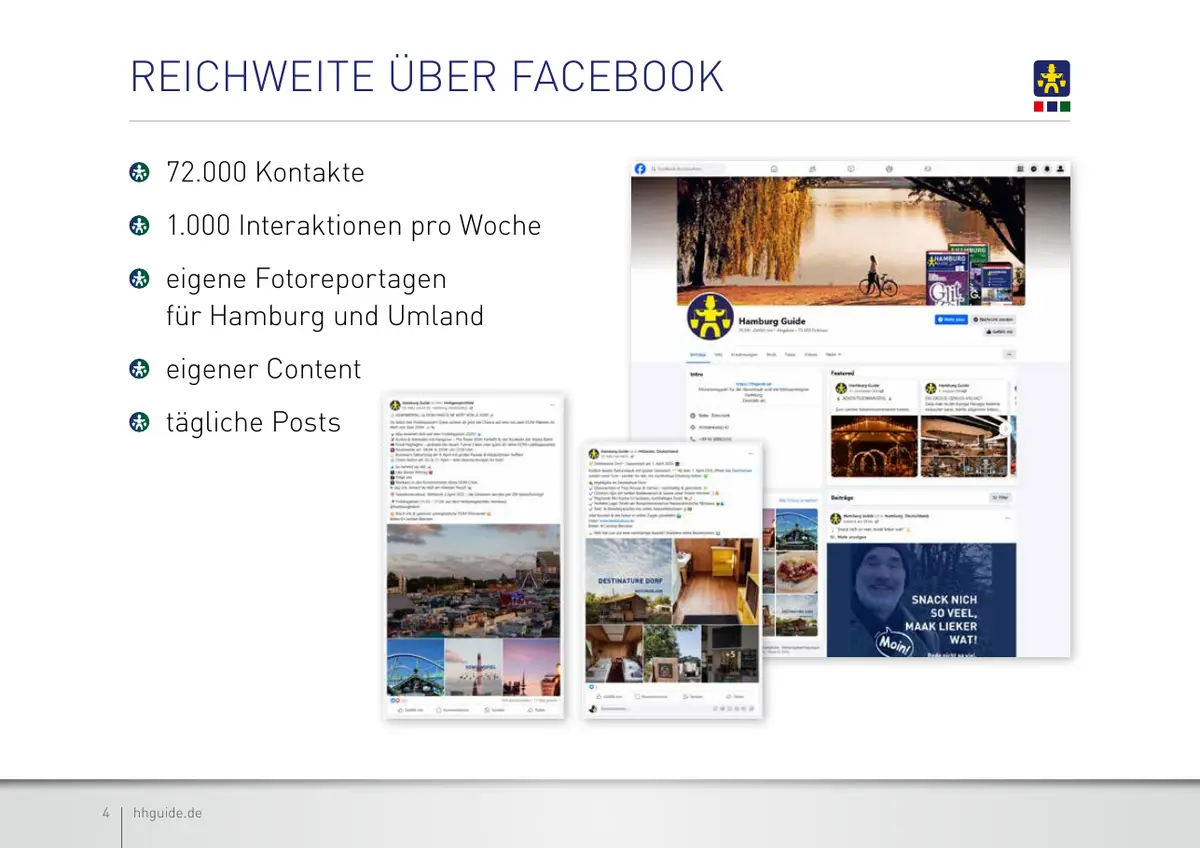The image size is (1200, 848).
Task: Open the Friends icon in Facebook's top bar
Action: [812, 169]
